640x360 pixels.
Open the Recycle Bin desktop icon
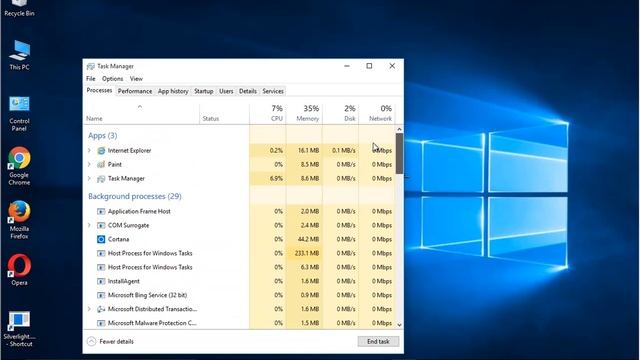[19, 7]
